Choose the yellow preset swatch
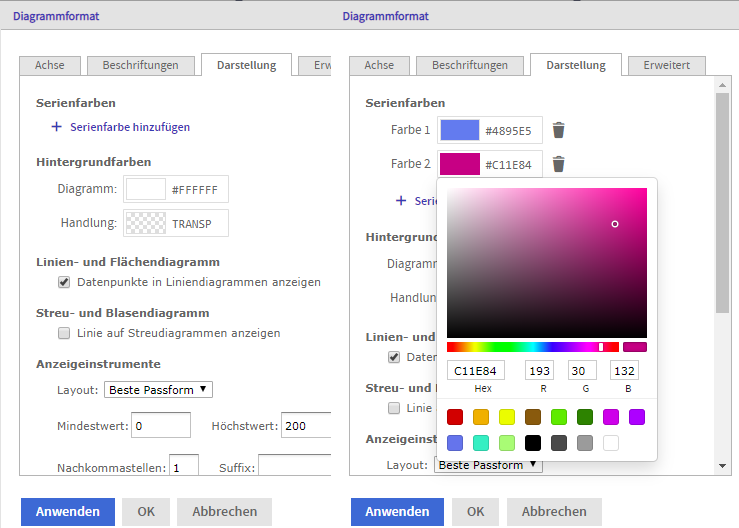This screenshot has width=739, height=528. pyautogui.click(x=507, y=417)
